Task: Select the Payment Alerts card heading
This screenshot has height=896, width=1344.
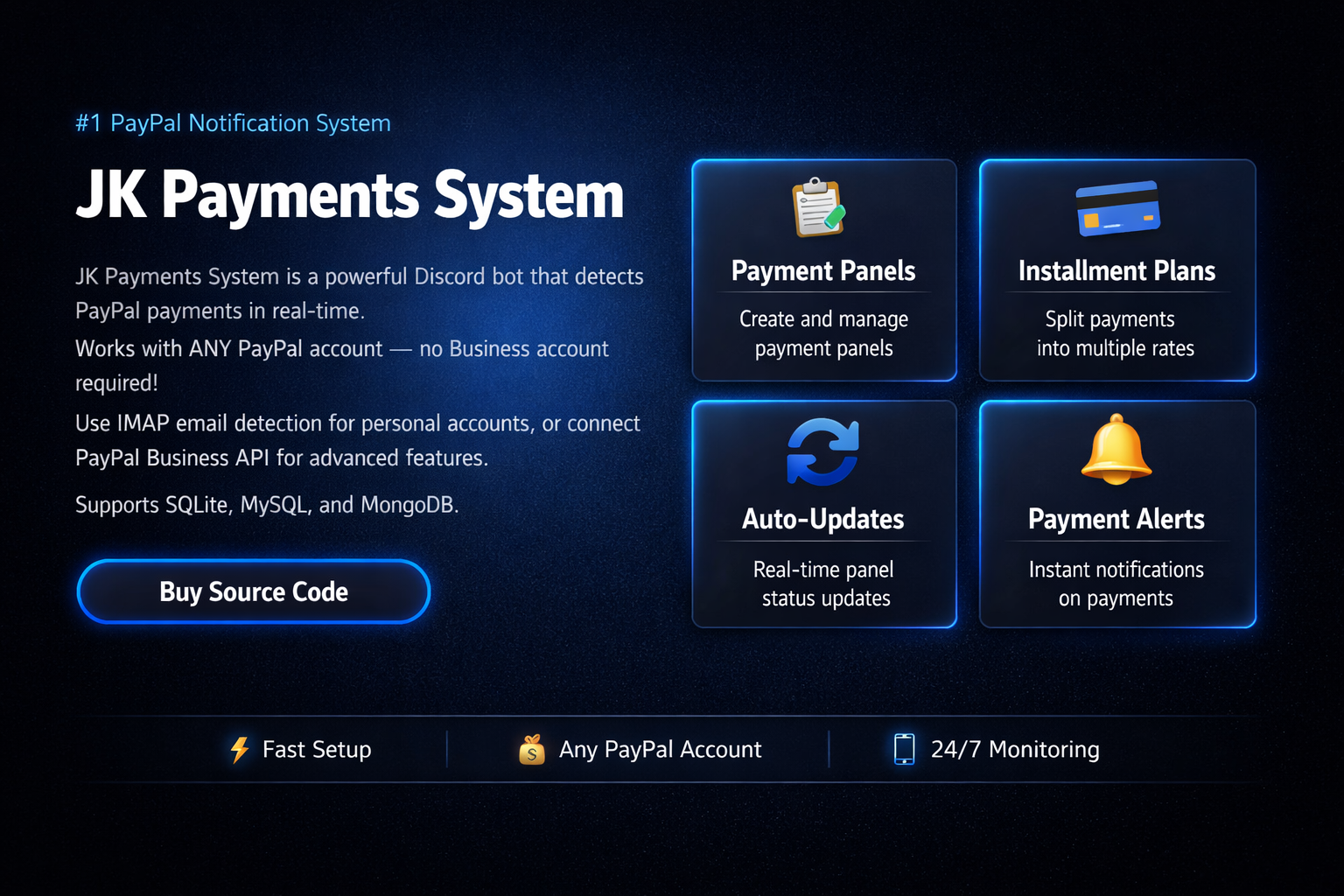Action: pyautogui.click(x=1116, y=520)
